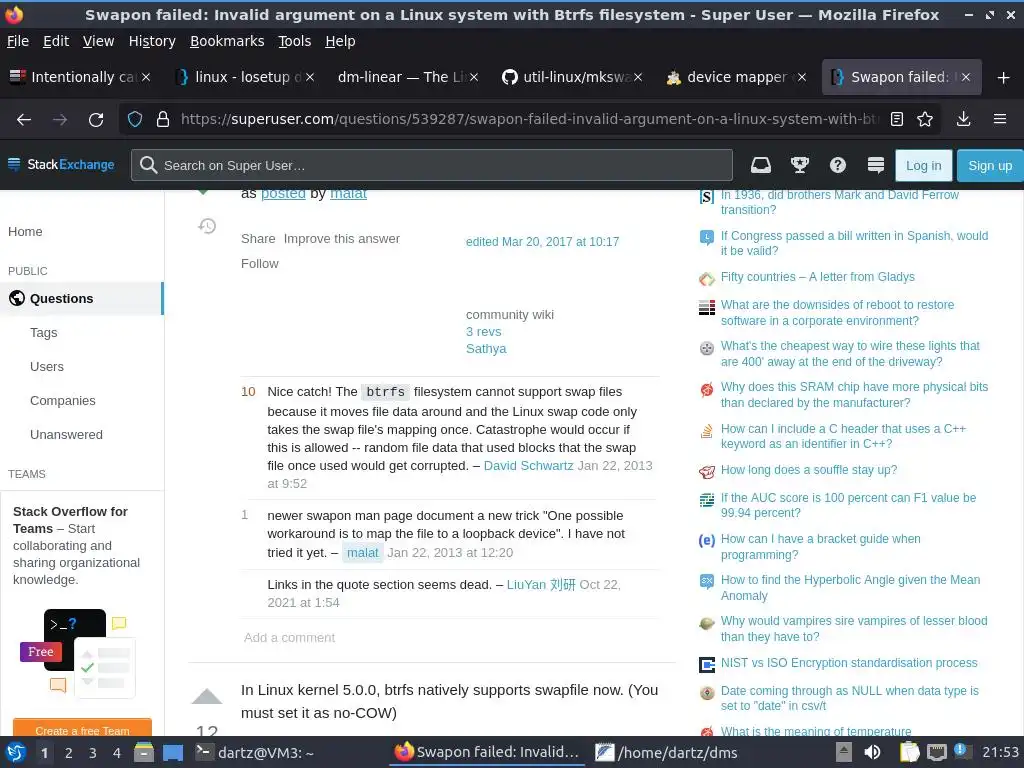
Task: Open StackExchange logo menu
Action: tap(61, 165)
